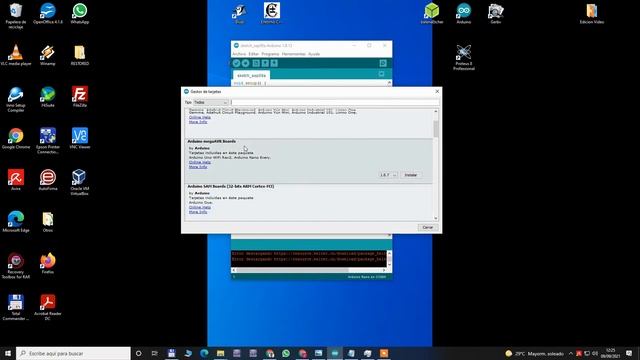Click the New sketch icon in Arduino toolbar

tap(256, 63)
